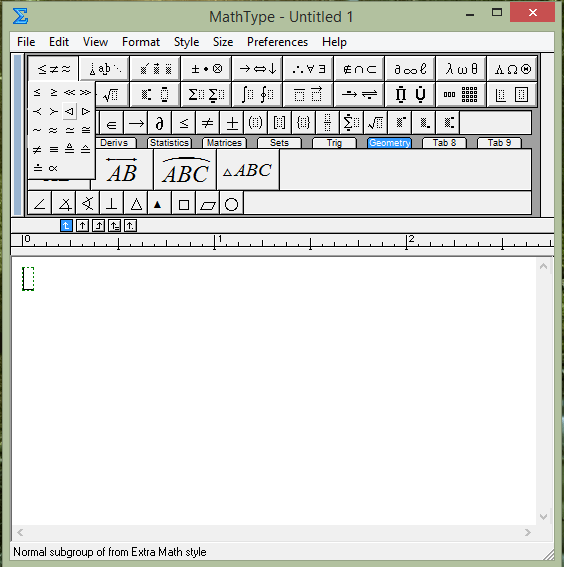Open the Format menu
The height and width of the screenshot is (567, 564).
141,42
